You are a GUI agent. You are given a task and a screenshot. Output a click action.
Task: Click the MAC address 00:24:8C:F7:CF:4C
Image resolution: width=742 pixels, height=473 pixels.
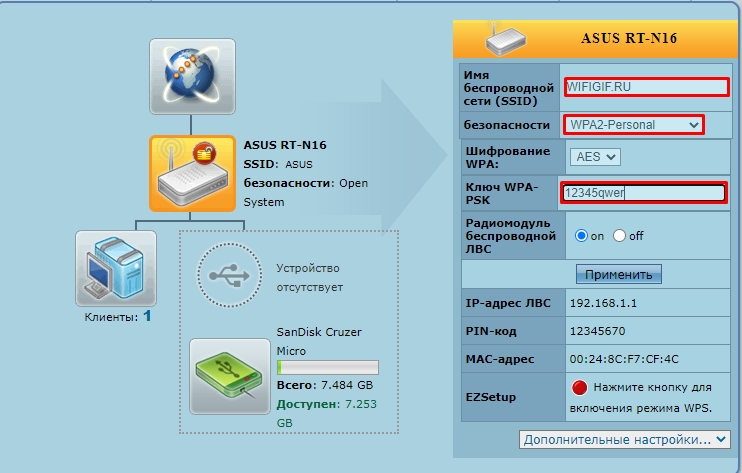point(624,359)
